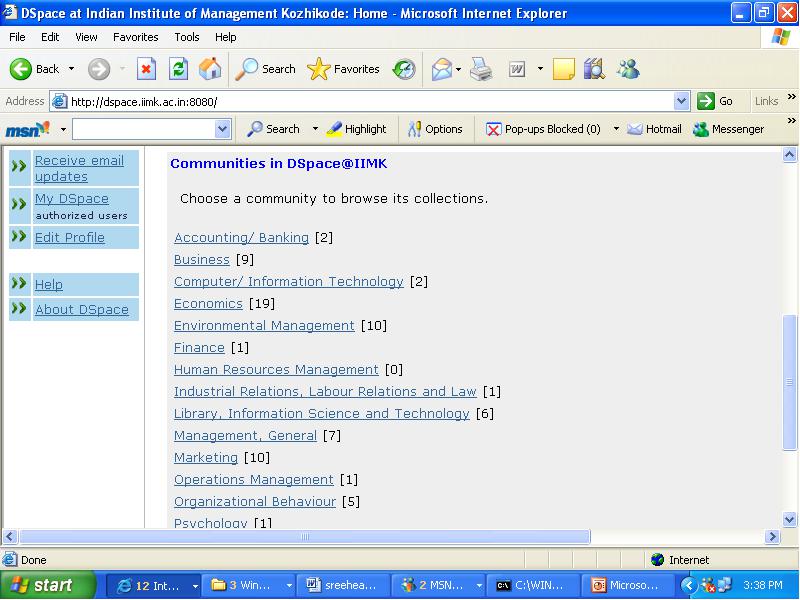Click the page icon beside the address
Viewport: 800px width, 600px height.
(x=60, y=101)
